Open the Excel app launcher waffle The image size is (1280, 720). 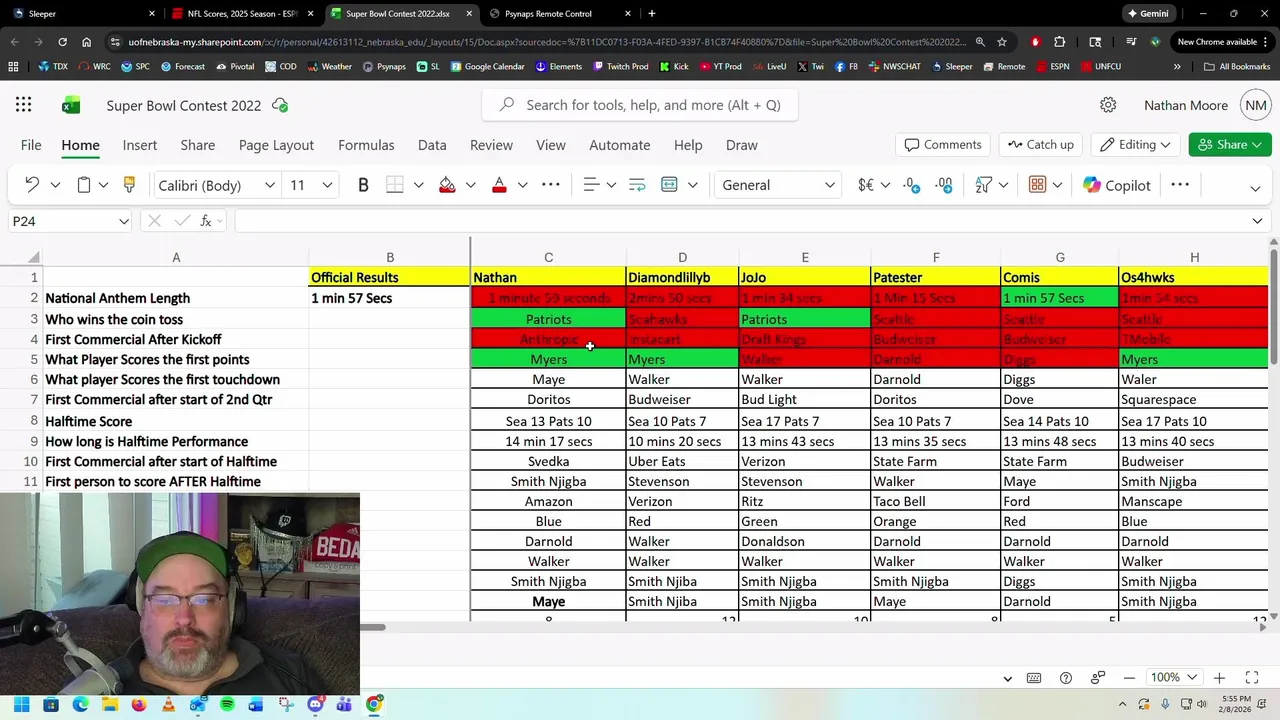point(24,105)
